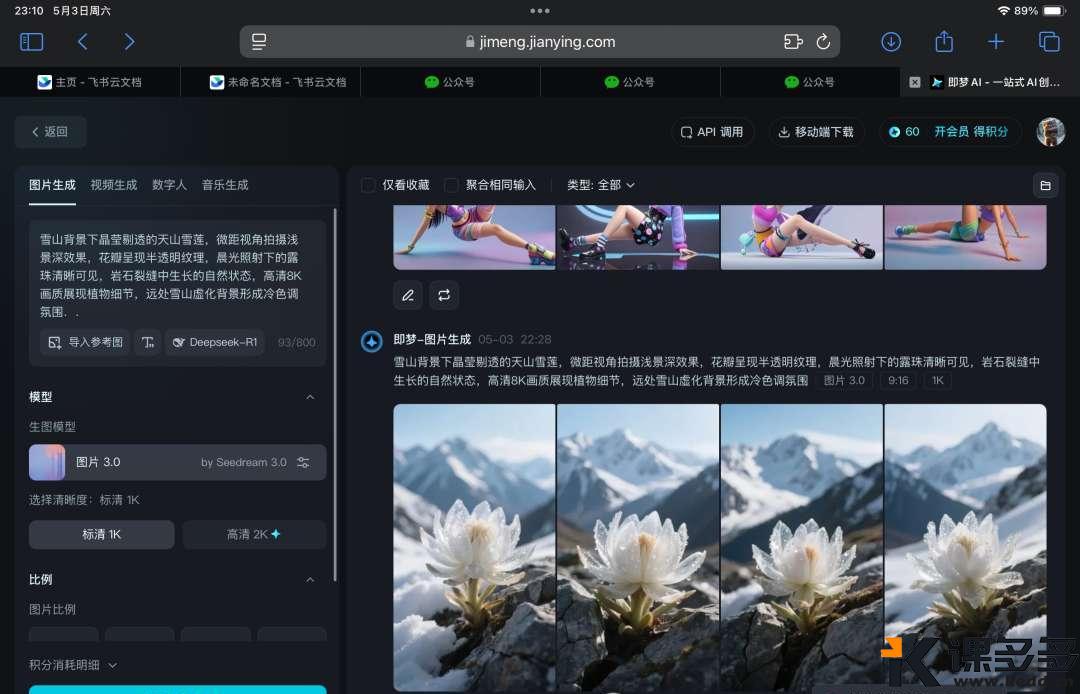Switch to the 数字人 tab
The width and height of the screenshot is (1080, 694).
click(x=169, y=185)
